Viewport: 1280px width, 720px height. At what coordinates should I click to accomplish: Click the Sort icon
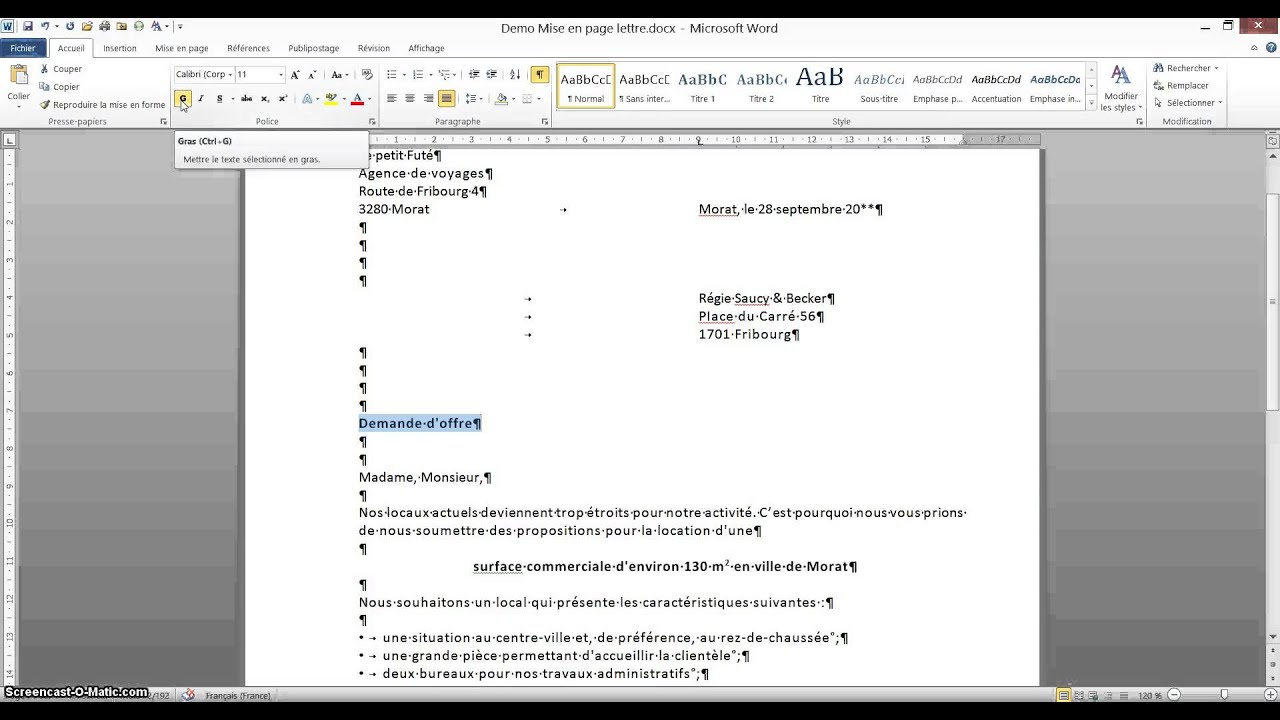pos(515,75)
